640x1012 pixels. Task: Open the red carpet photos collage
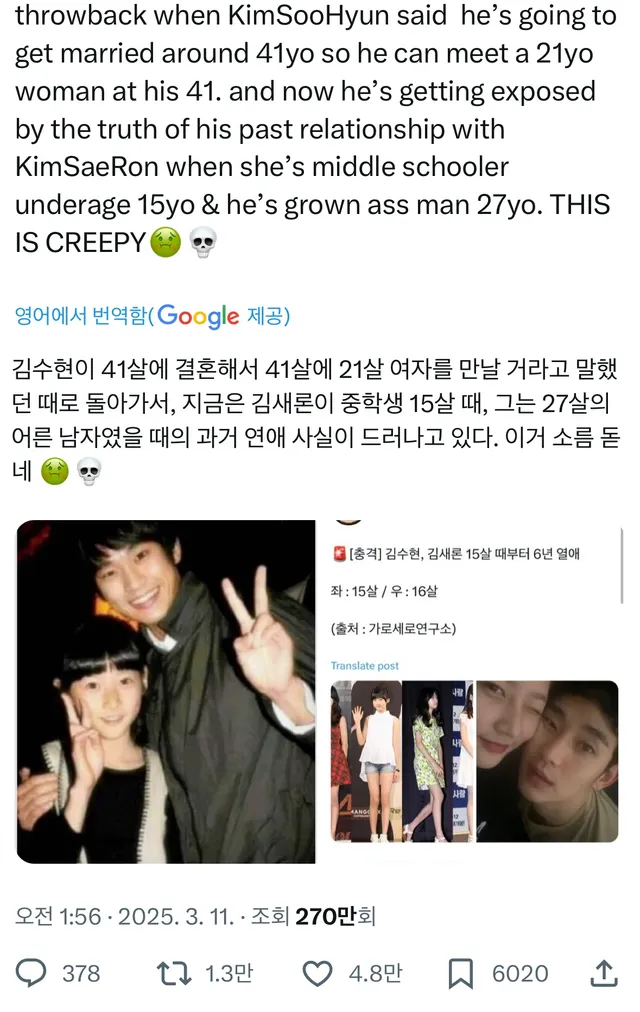click(403, 761)
